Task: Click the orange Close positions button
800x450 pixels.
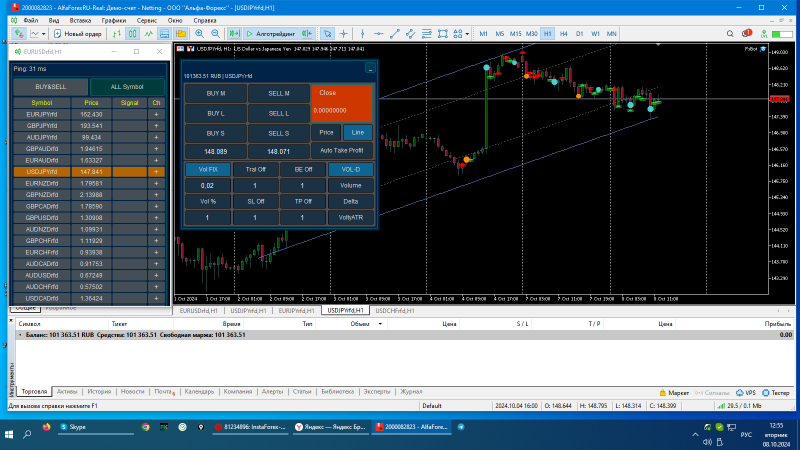Action: tap(342, 104)
